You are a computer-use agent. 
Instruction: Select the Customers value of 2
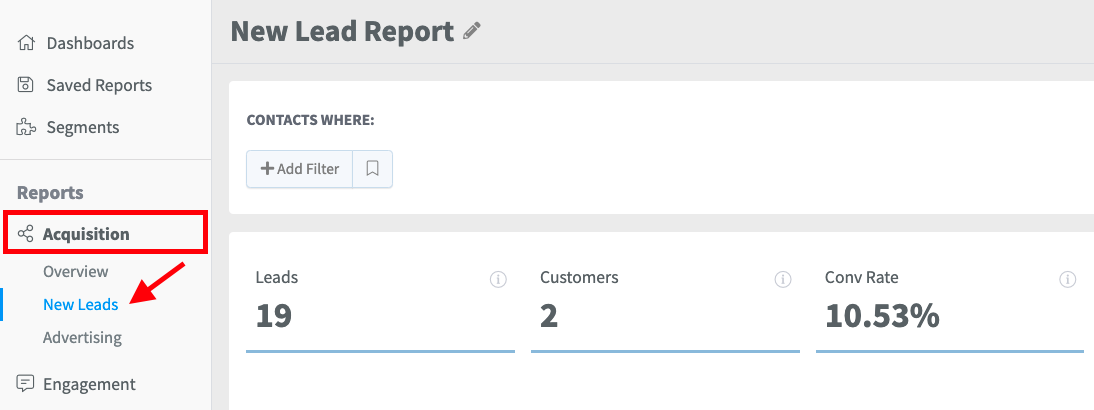(549, 315)
